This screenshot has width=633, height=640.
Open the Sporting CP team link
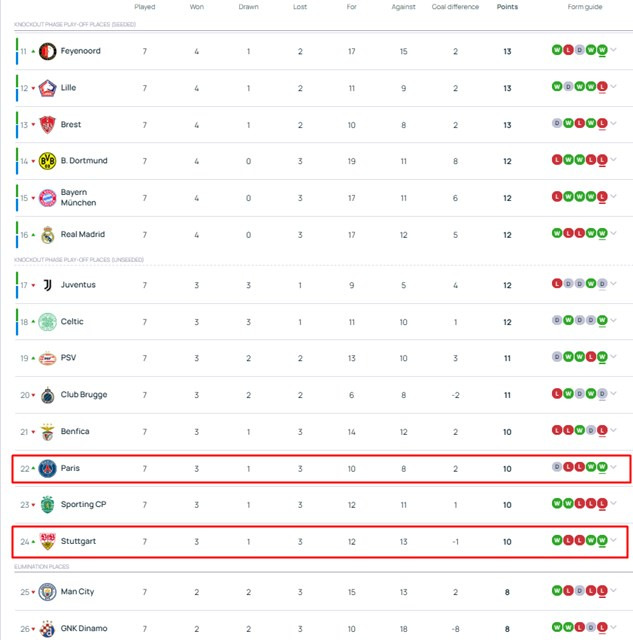83,504
